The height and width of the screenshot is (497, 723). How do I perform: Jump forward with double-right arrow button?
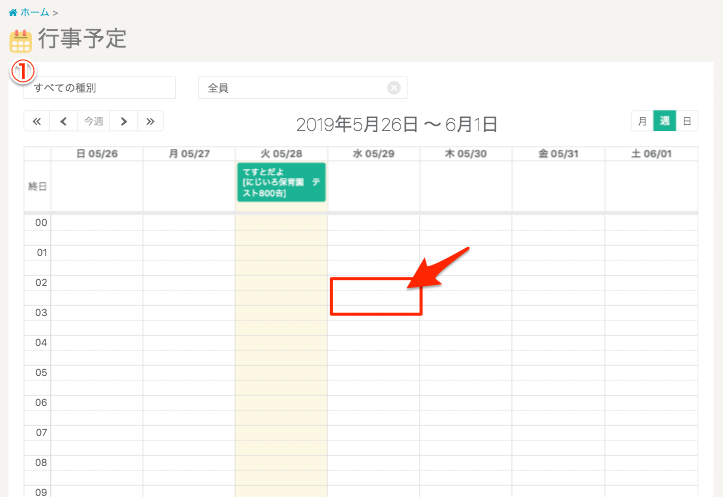click(150, 121)
